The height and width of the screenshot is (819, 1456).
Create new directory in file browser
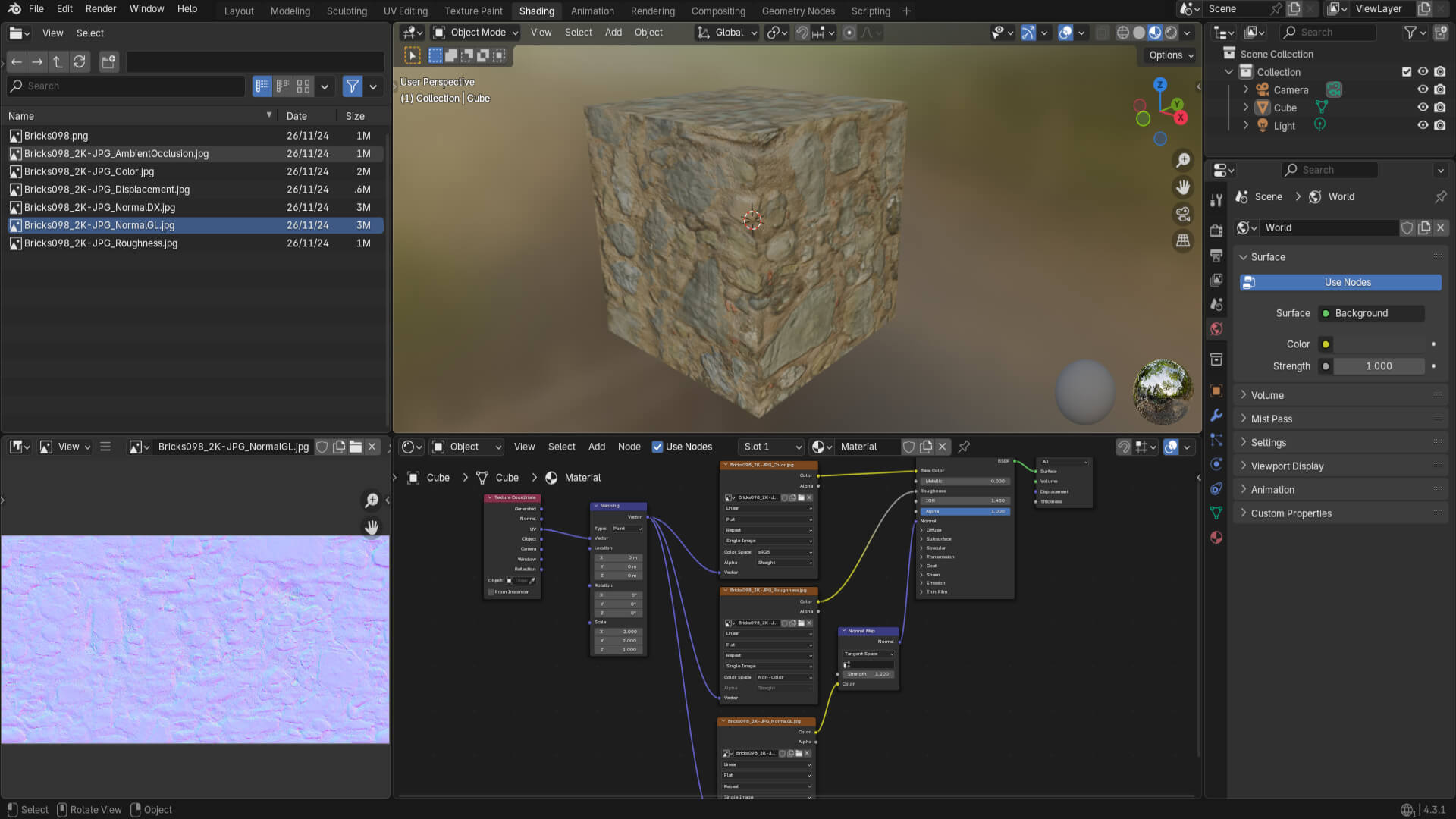pyautogui.click(x=108, y=62)
